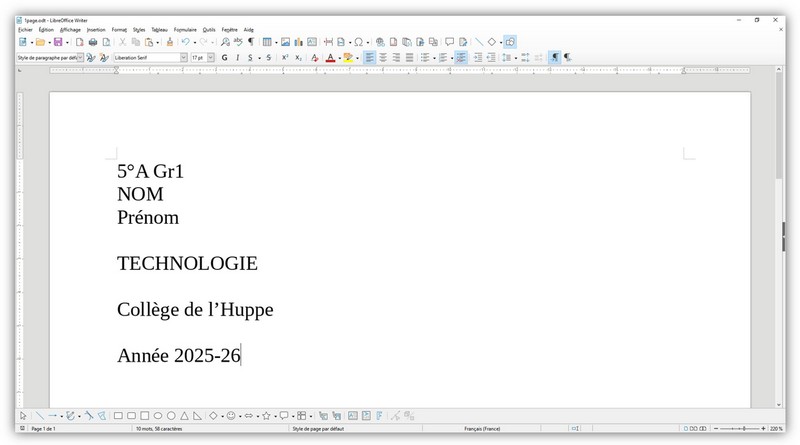Toggle Bold formatting (G button)
Image resolution: width=800 pixels, height=445 pixels.
[224, 58]
